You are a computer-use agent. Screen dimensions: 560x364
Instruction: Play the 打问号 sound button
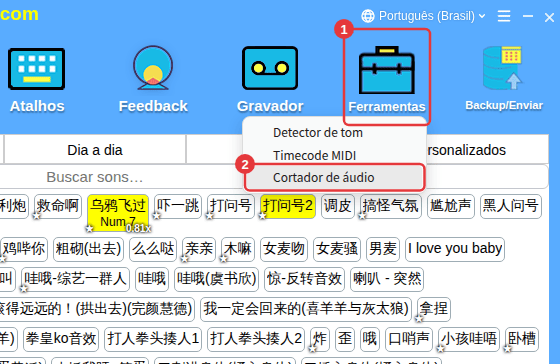point(231,206)
